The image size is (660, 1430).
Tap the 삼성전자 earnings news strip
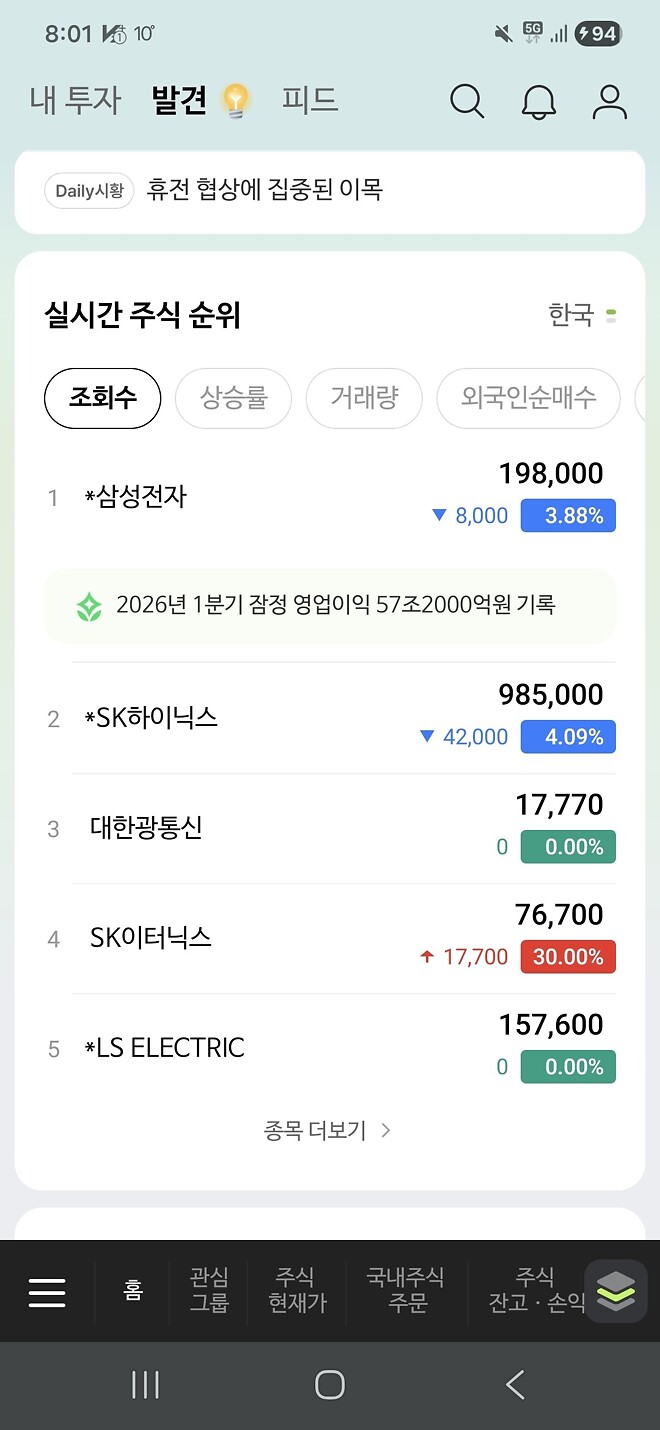pos(330,605)
